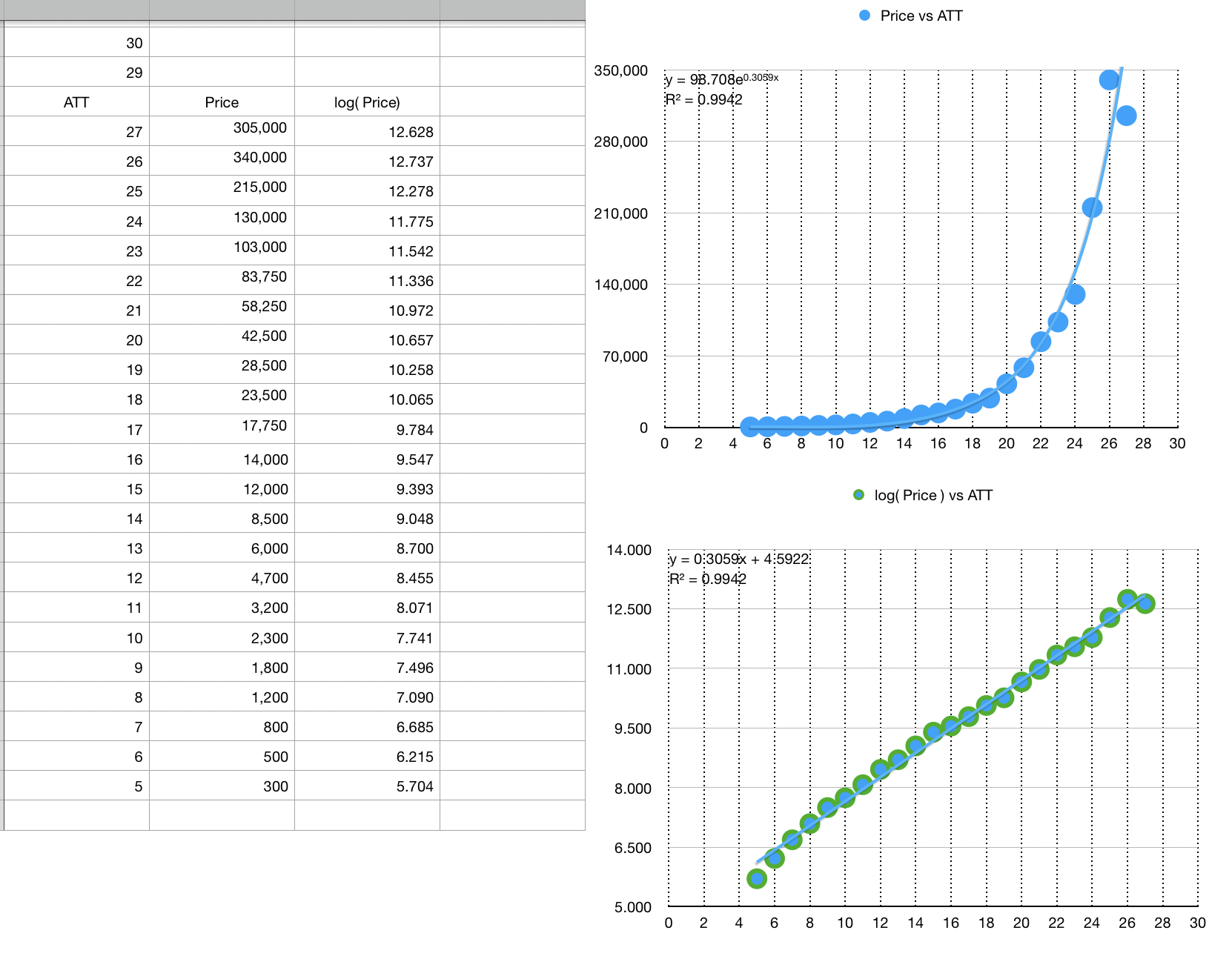
Task: Select the highest blue point in Price chart
Action: tap(1109, 80)
